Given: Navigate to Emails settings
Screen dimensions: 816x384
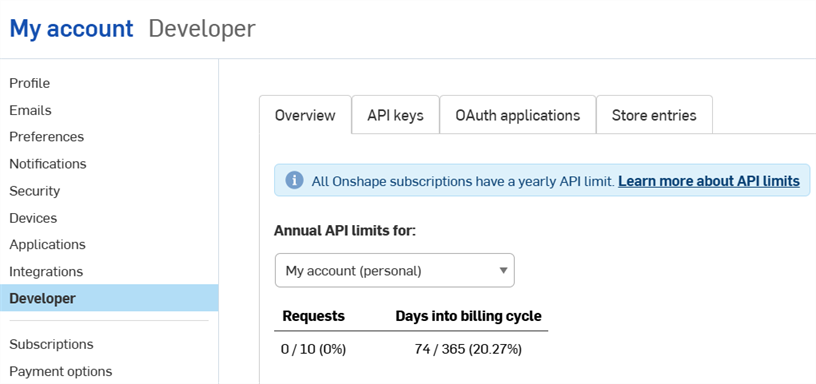Looking at the screenshot, I should pos(30,110).
